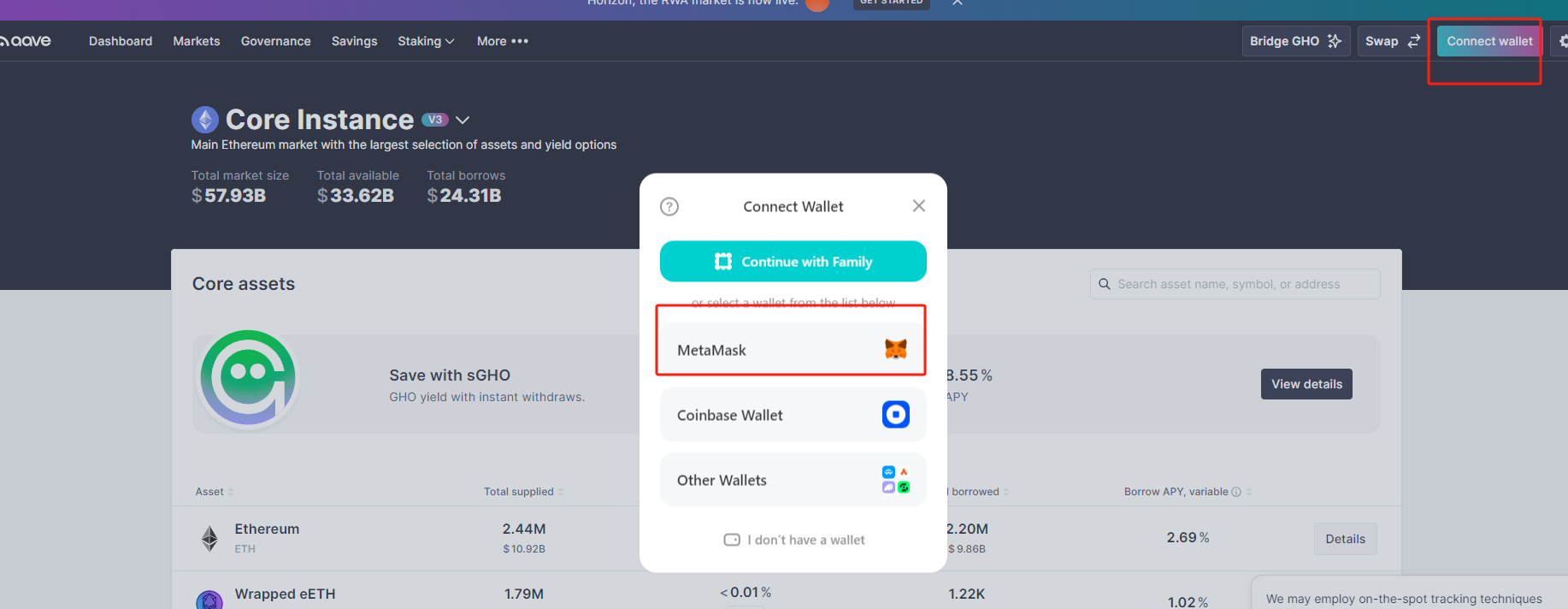Click the Wrapped eETH token icon
Screen dimensions: 1568x609
pos(209,600)
